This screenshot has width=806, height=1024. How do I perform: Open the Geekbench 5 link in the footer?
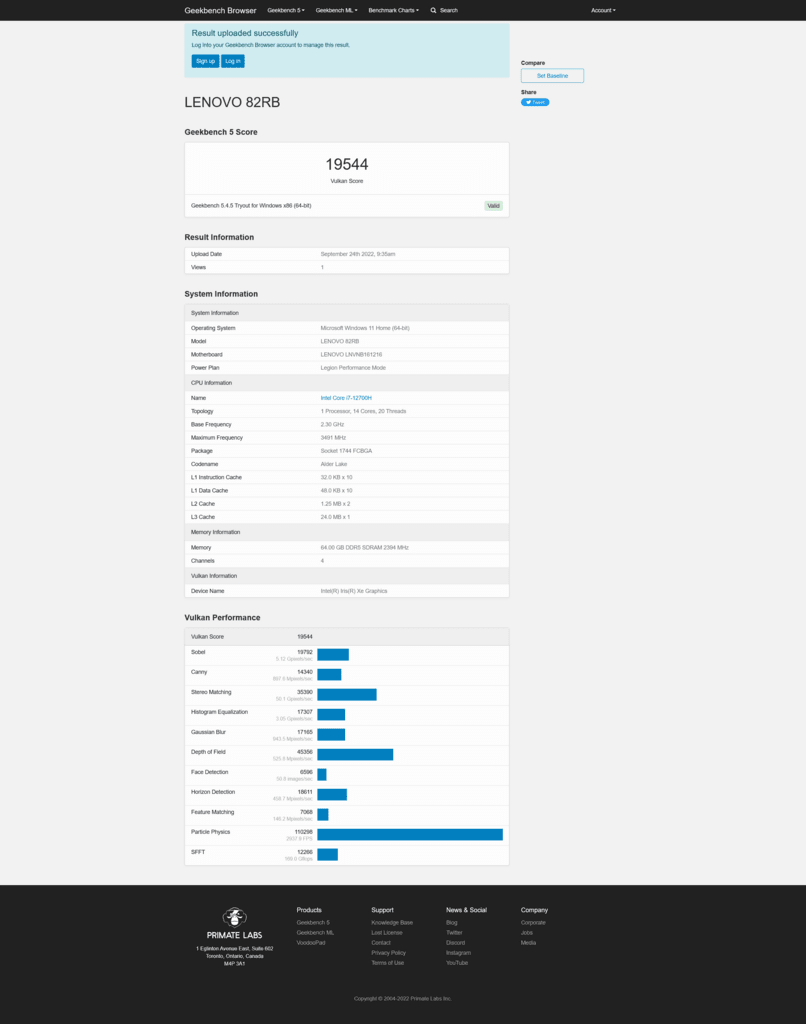313,923
